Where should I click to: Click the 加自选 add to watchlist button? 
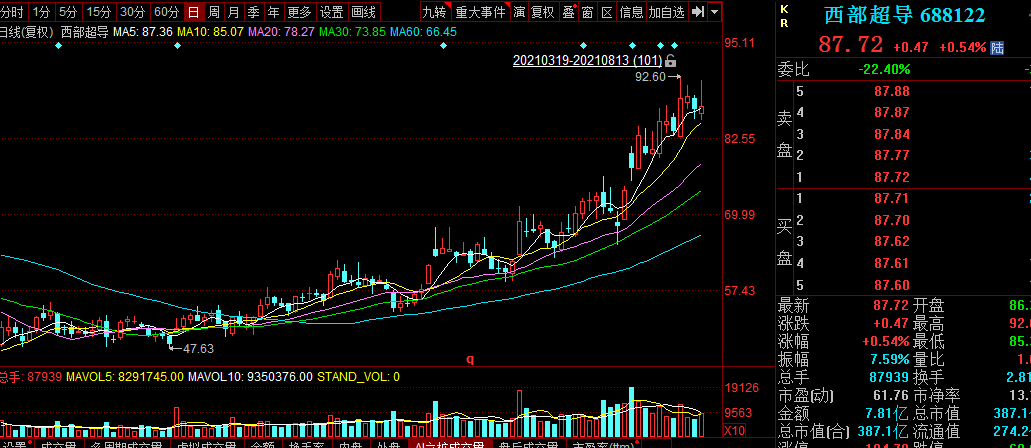click(x=666, y=12)
